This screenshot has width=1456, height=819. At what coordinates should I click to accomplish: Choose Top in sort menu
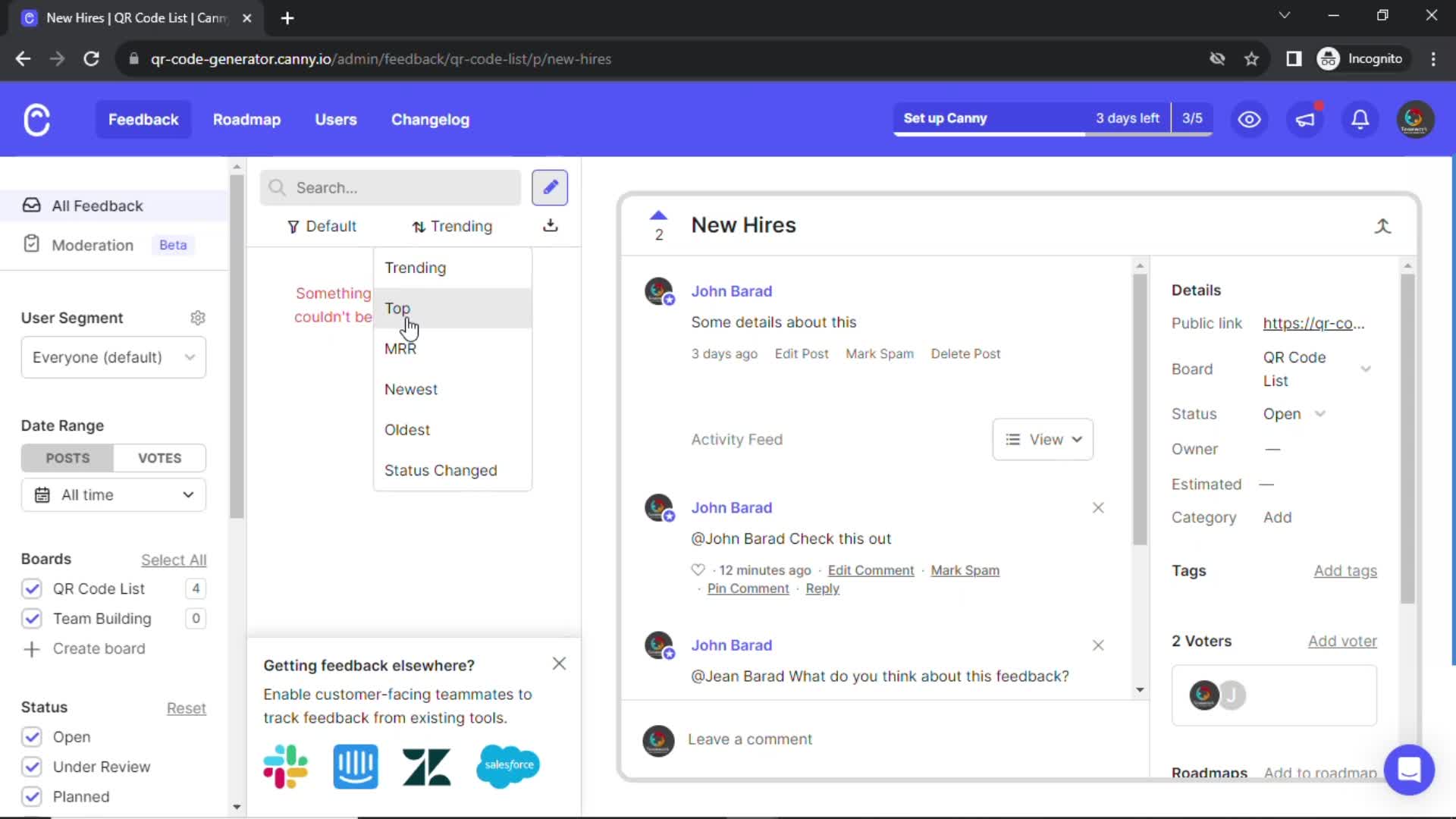pyautogui.click(x=453, y=308)
